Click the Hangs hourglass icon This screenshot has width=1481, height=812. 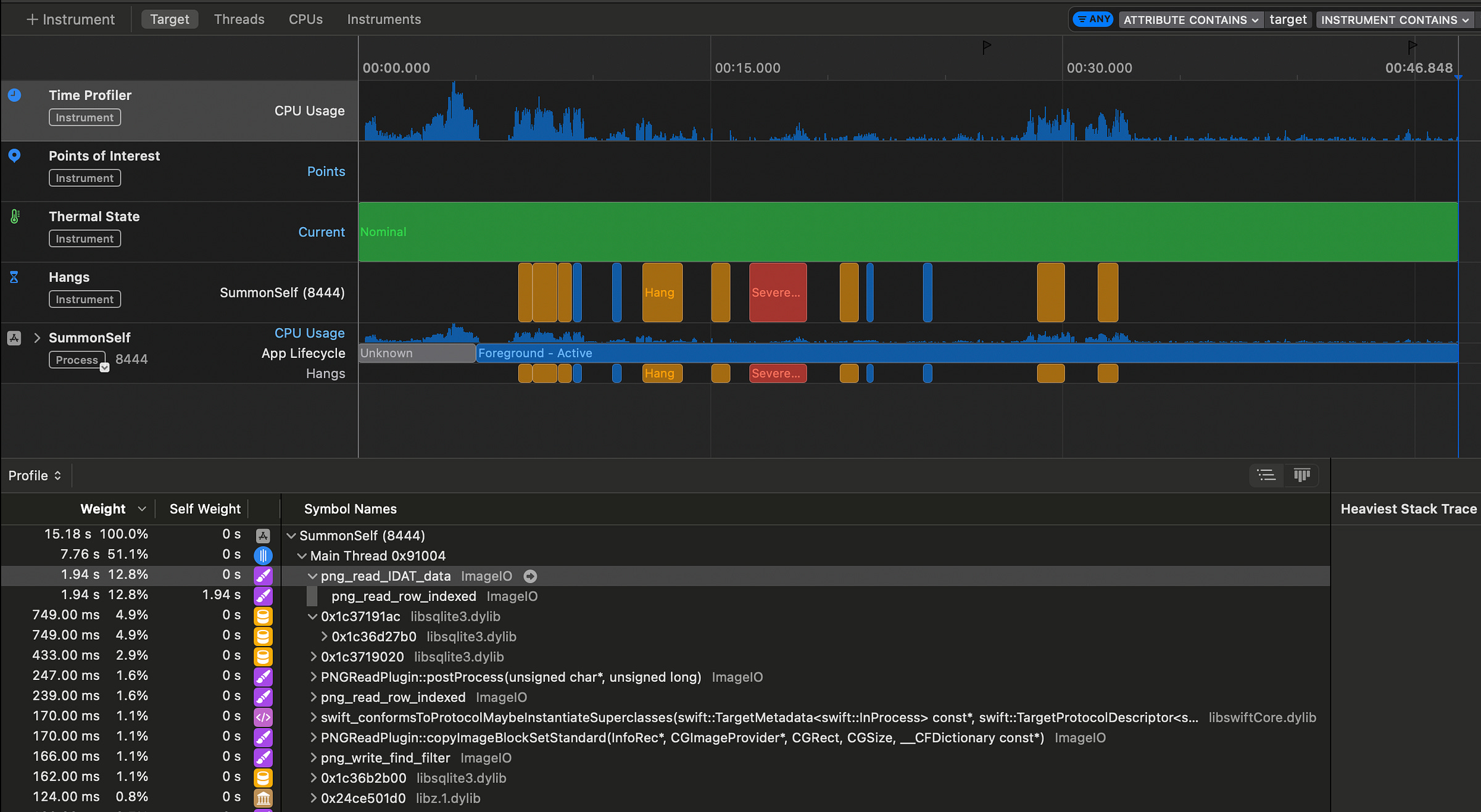(14, 277)
